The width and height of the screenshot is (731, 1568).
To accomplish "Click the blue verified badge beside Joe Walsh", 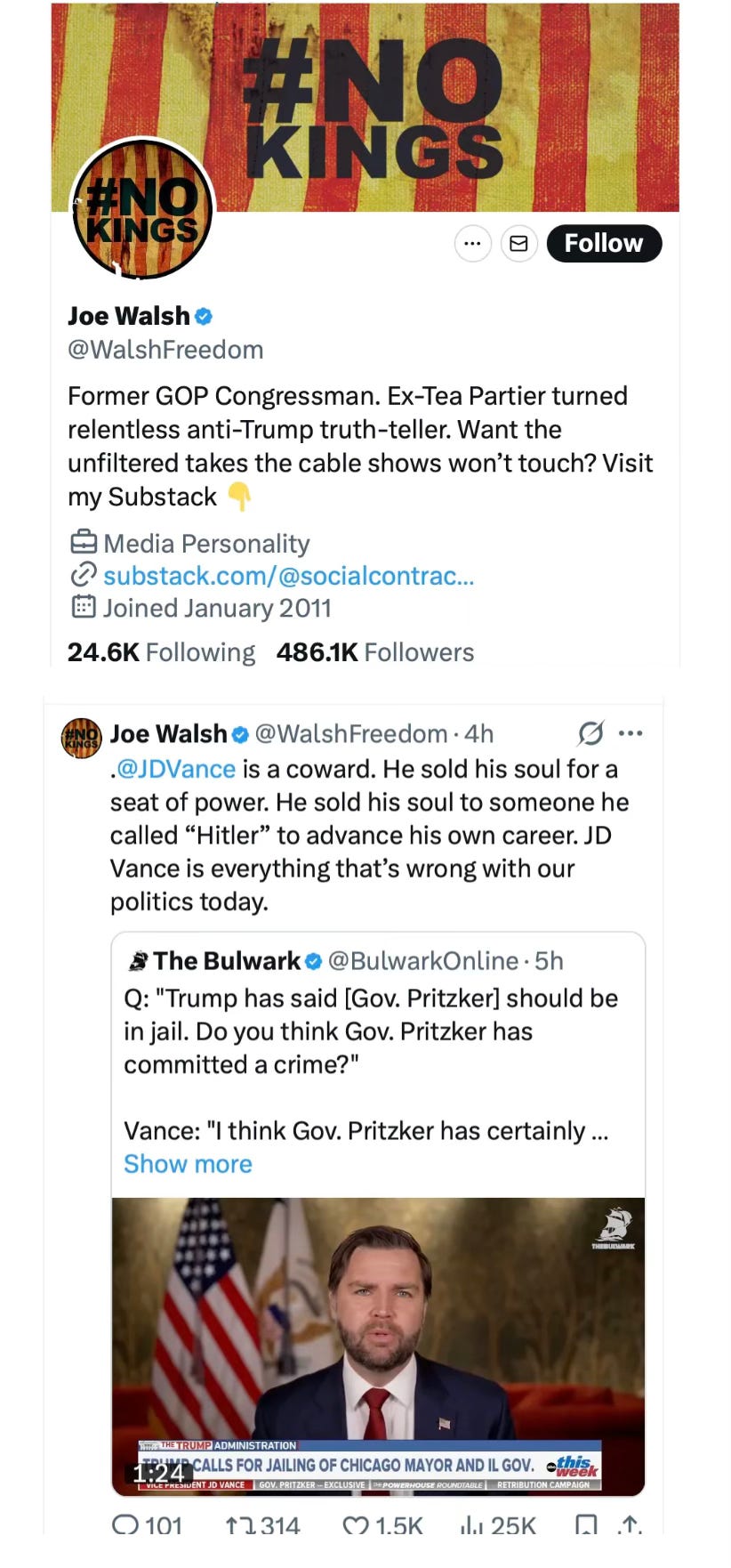I will point(204,316).
